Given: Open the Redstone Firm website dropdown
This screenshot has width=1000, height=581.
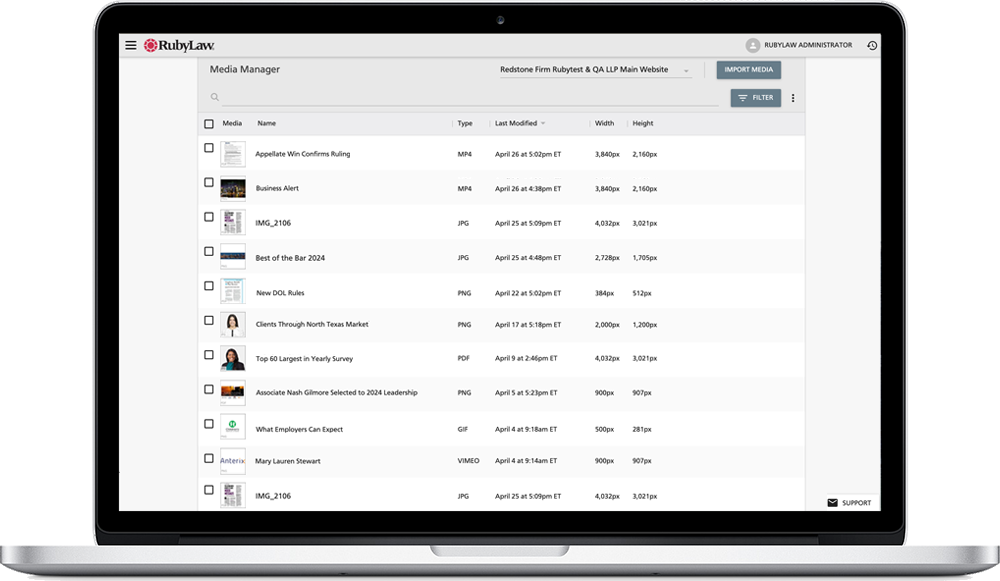Looking at the screenshot, I should click(594, 70).
